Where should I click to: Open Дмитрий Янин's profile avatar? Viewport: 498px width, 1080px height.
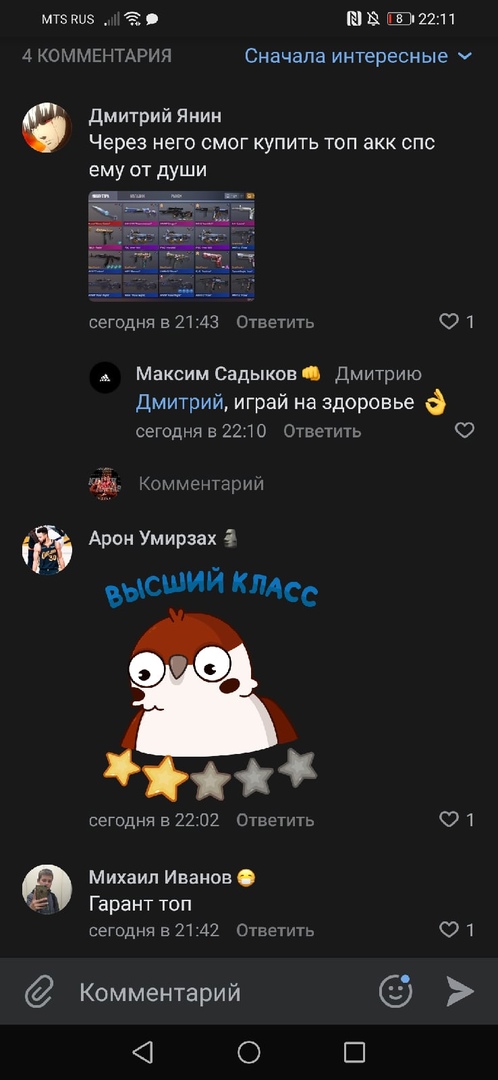pos(47,127)
